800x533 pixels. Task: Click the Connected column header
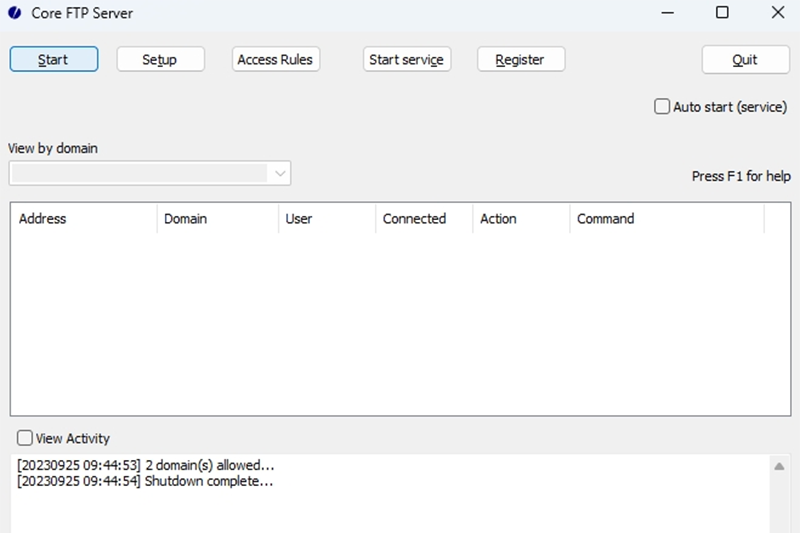coord(424,219)
